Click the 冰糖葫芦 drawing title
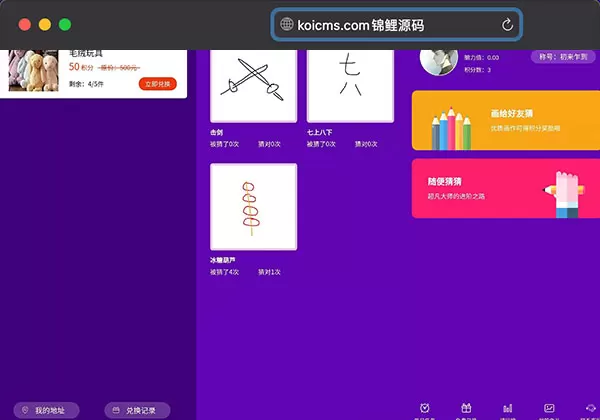This screenshot has height=420, width=600. click(223, 260)
